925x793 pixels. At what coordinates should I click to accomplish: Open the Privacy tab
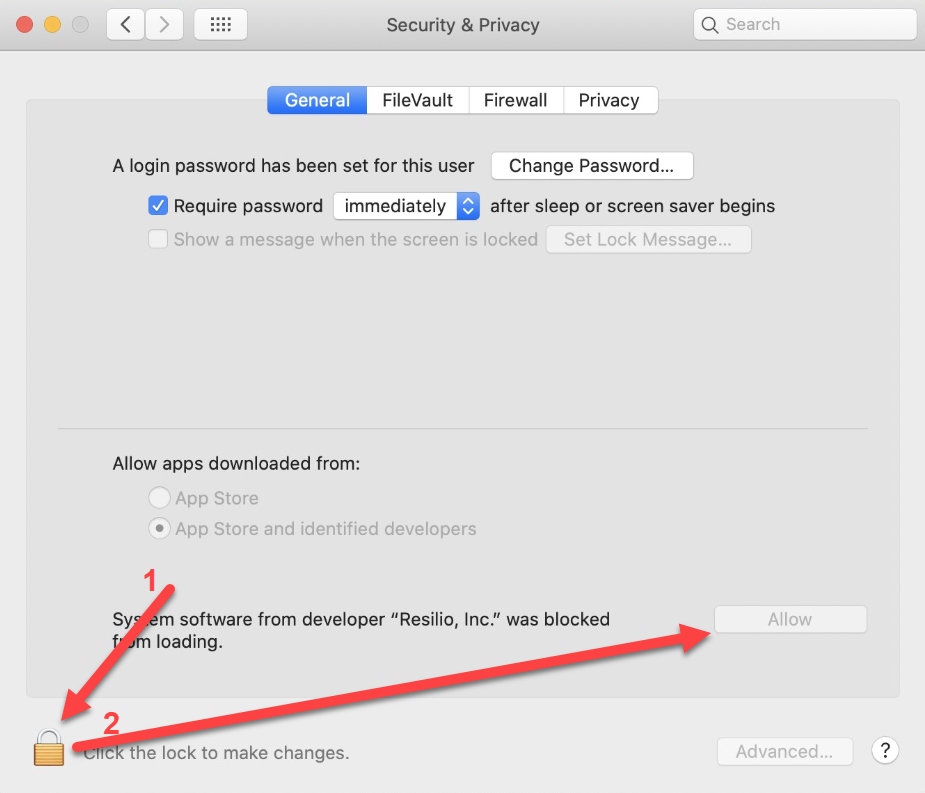click(x=608, y=100)
